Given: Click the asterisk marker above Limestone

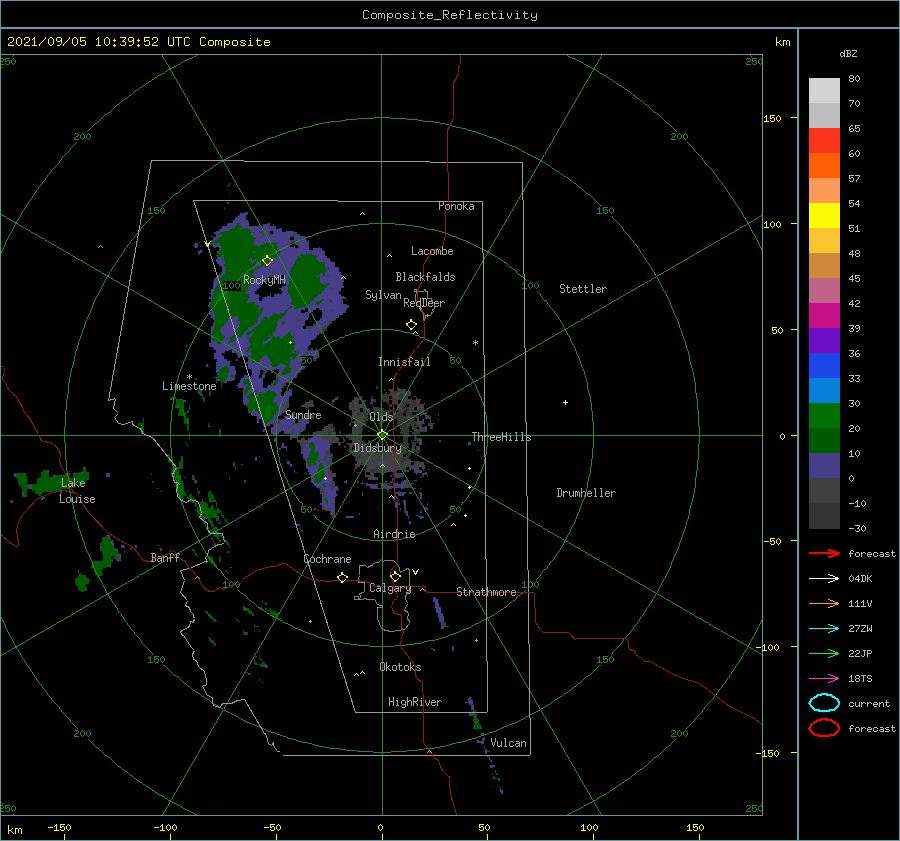Looking at the screenshot, I should 189,377.
